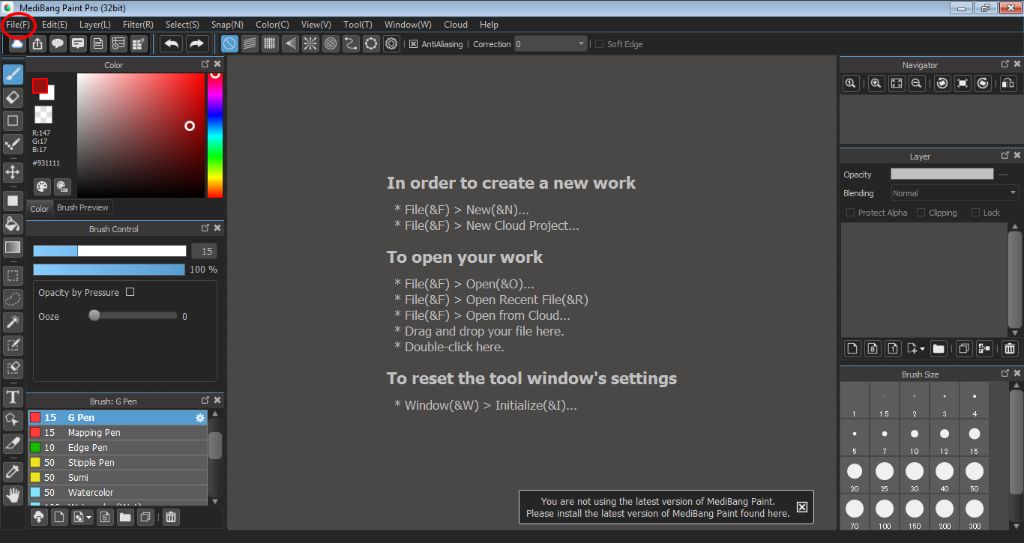The image size is (1024, 543).
Task: Select the Watercolor brush
Action: (118, 492)
